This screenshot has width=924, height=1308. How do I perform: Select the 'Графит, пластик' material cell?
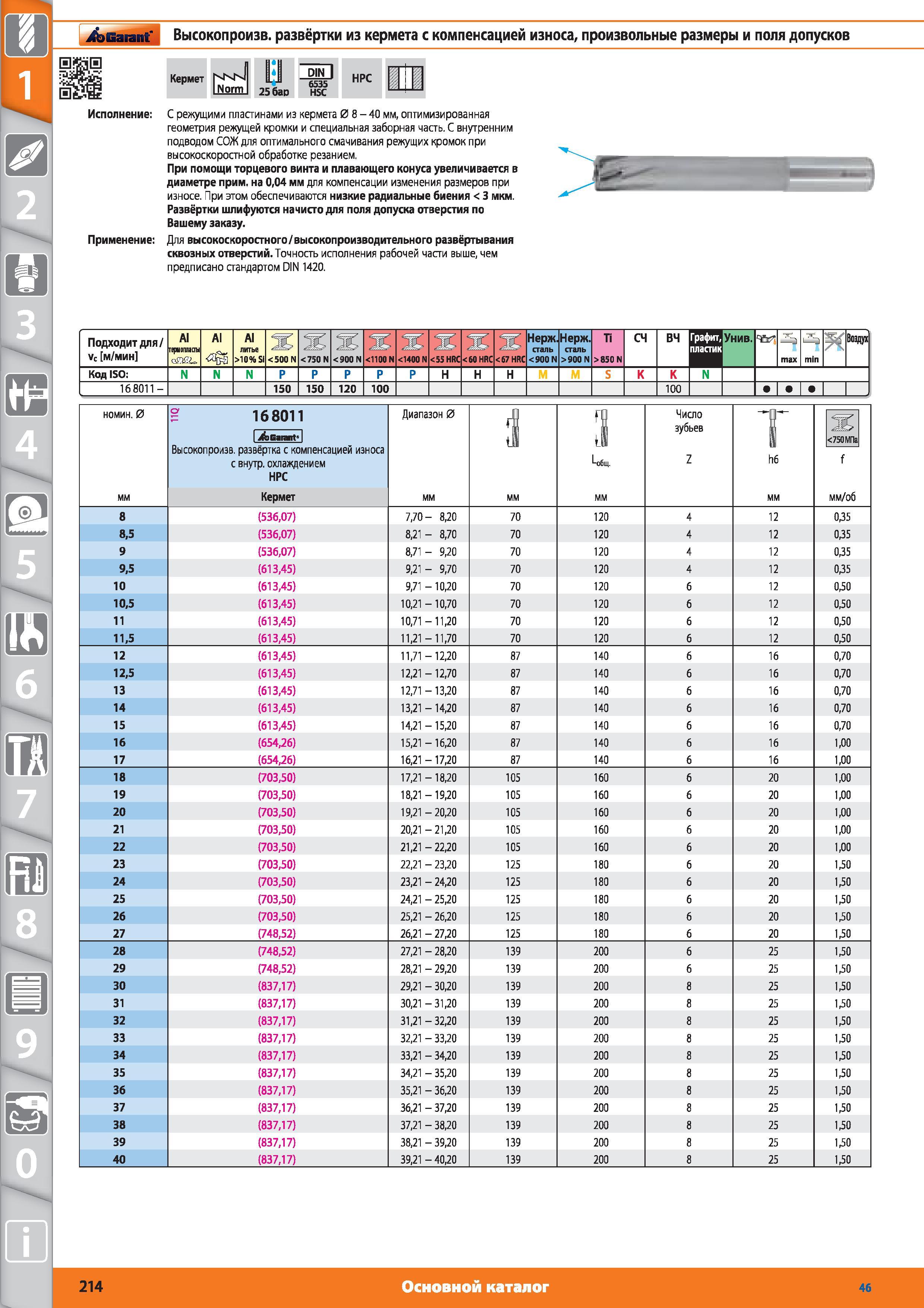(x=705, y=348)
